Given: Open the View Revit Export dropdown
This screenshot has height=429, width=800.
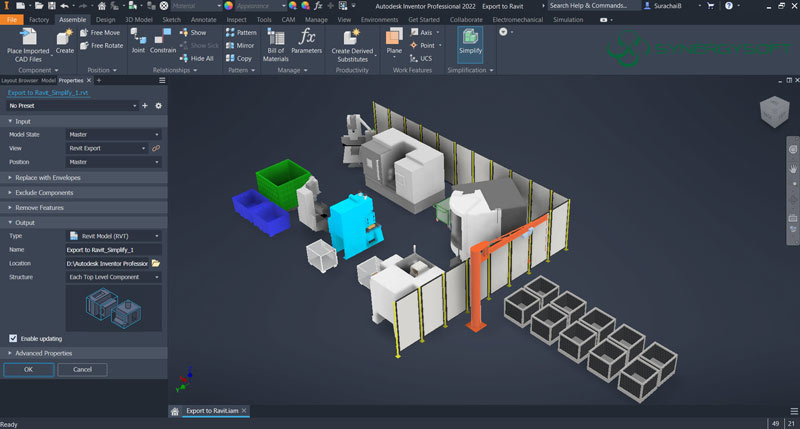Looking at the screenshot, I should 107,148.
